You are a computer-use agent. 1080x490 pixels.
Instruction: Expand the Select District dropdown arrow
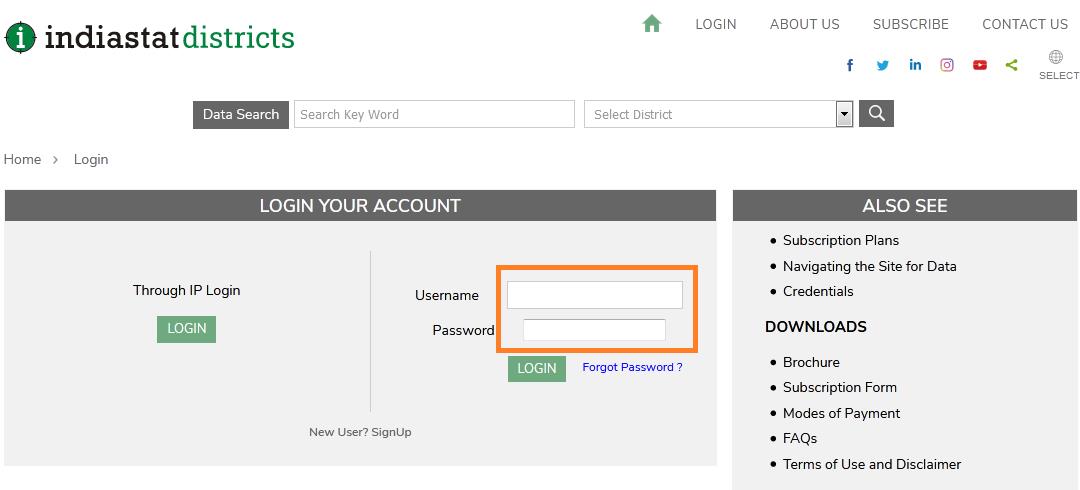(844, 114)
